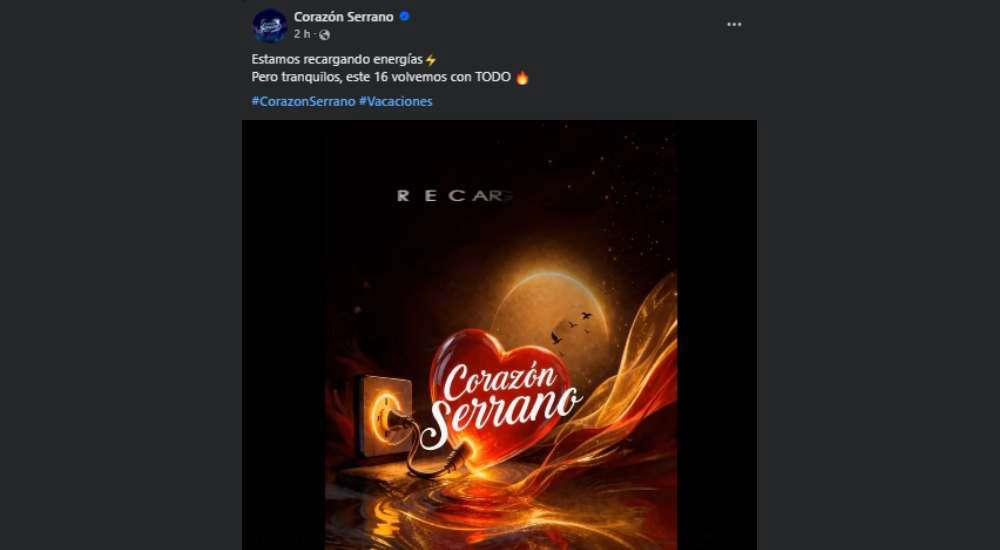Click the Corazón Serrano profile avatar
The height and width of the screenshot is (550, 1000).
click(x=270, y=25)
